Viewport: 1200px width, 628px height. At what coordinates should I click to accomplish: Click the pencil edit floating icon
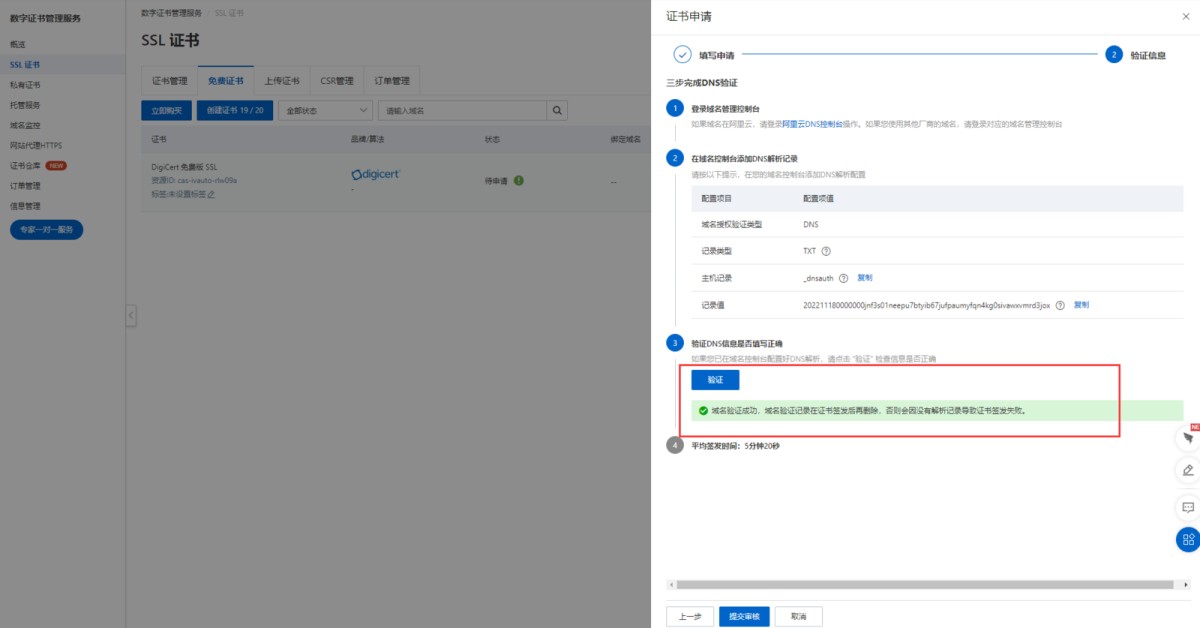[x=1188, y=469]
